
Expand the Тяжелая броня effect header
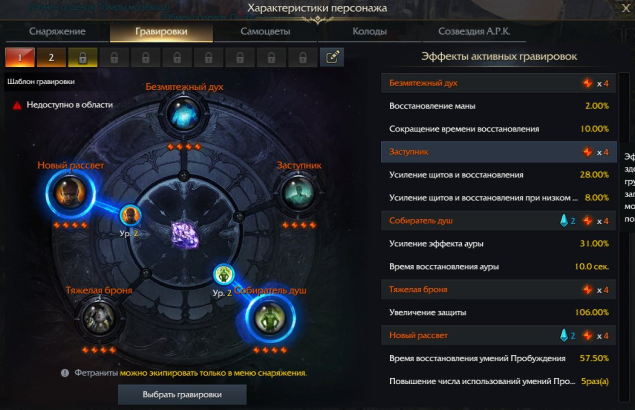[x=499, y=290]
